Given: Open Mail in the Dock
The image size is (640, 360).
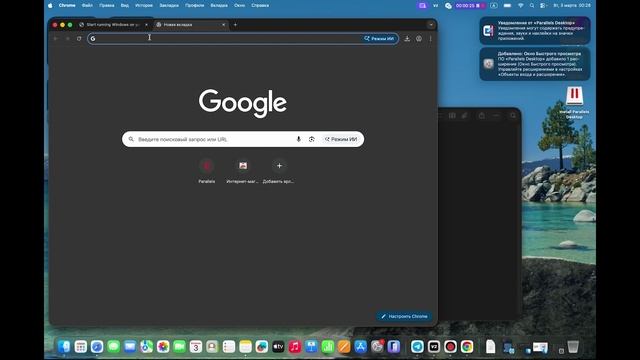Looking at the screenshot, I should 130,347.
